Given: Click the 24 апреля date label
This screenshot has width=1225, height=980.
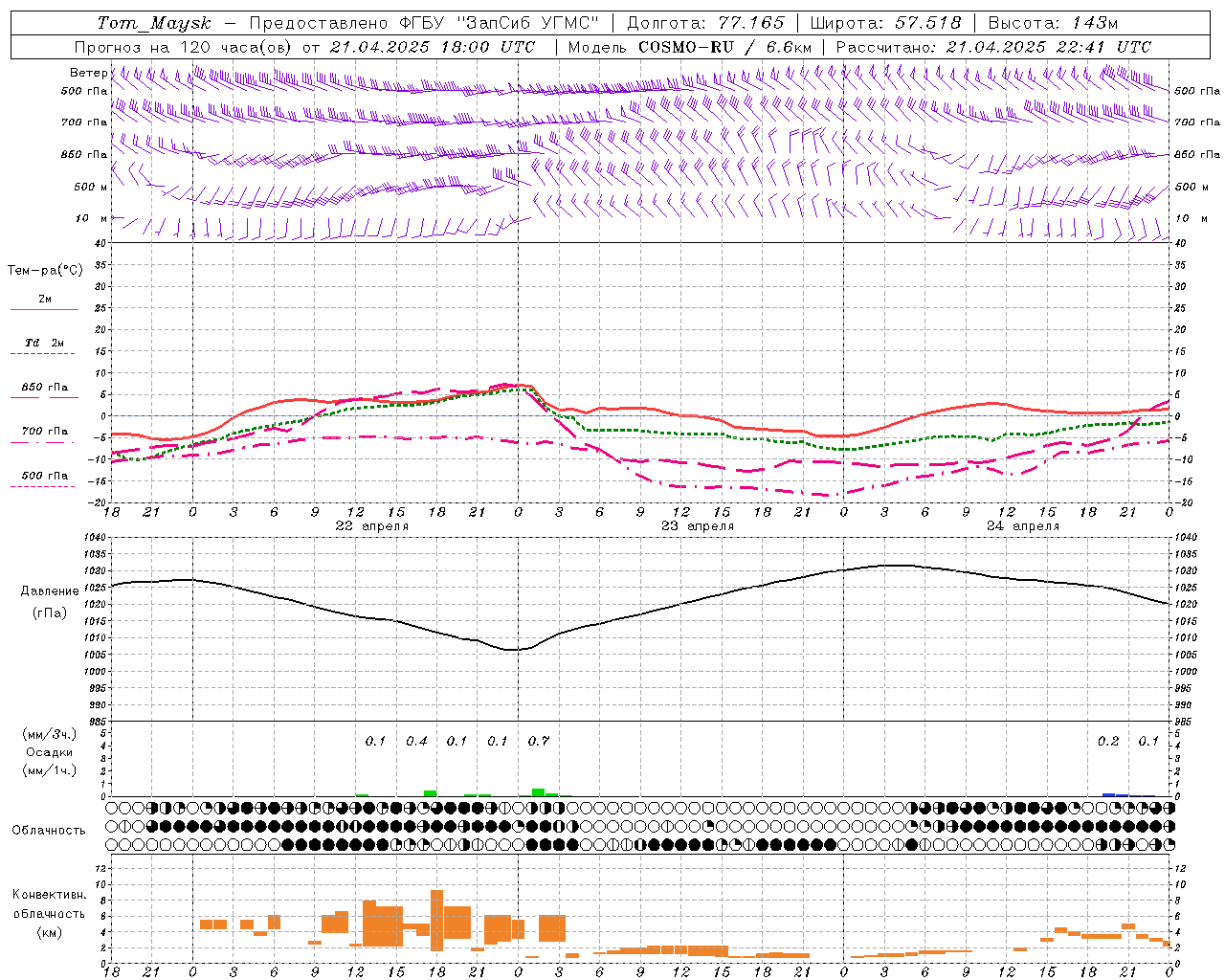Looking at the screenshot, I should [x=1023, y=526].
